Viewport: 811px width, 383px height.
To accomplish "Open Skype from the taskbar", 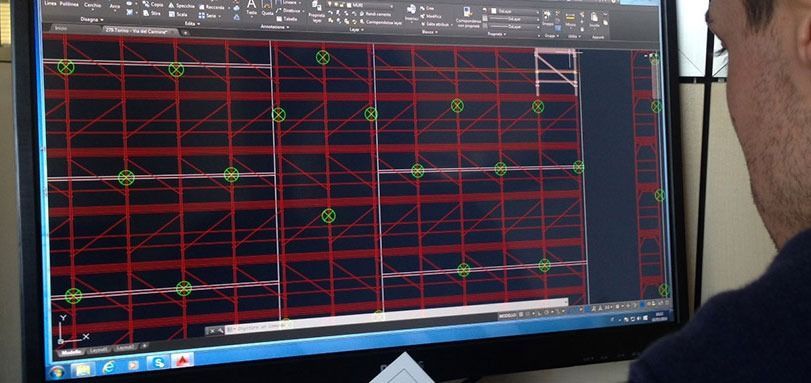I will (158, 362).
